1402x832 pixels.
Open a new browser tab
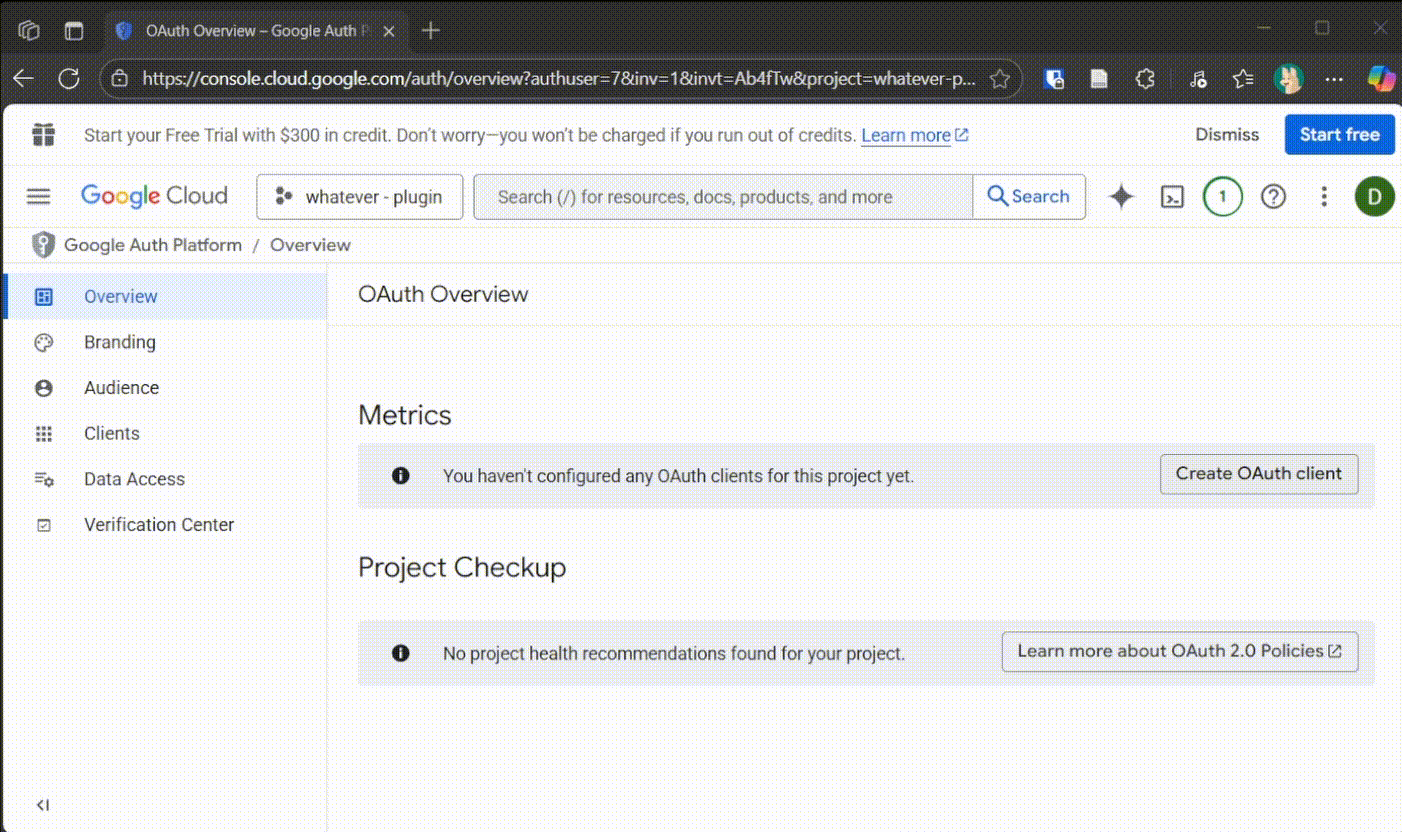(431, 31)
